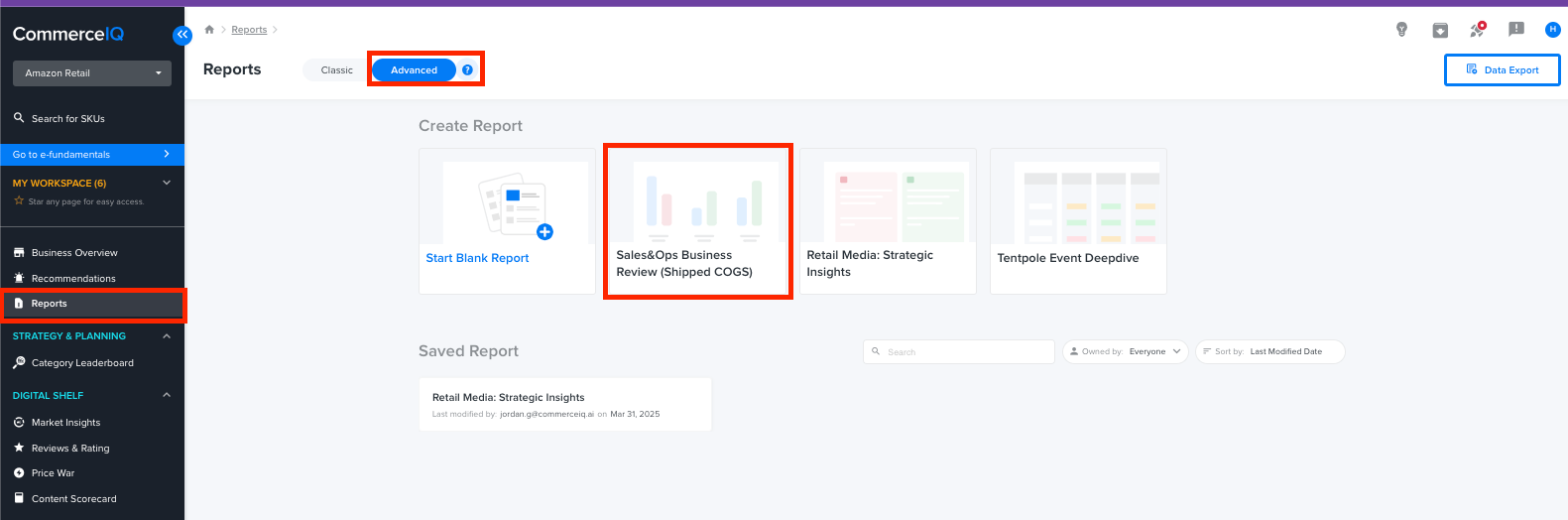
Task: Click the blue help question-mark icon
Action: [x=467, y=70]
